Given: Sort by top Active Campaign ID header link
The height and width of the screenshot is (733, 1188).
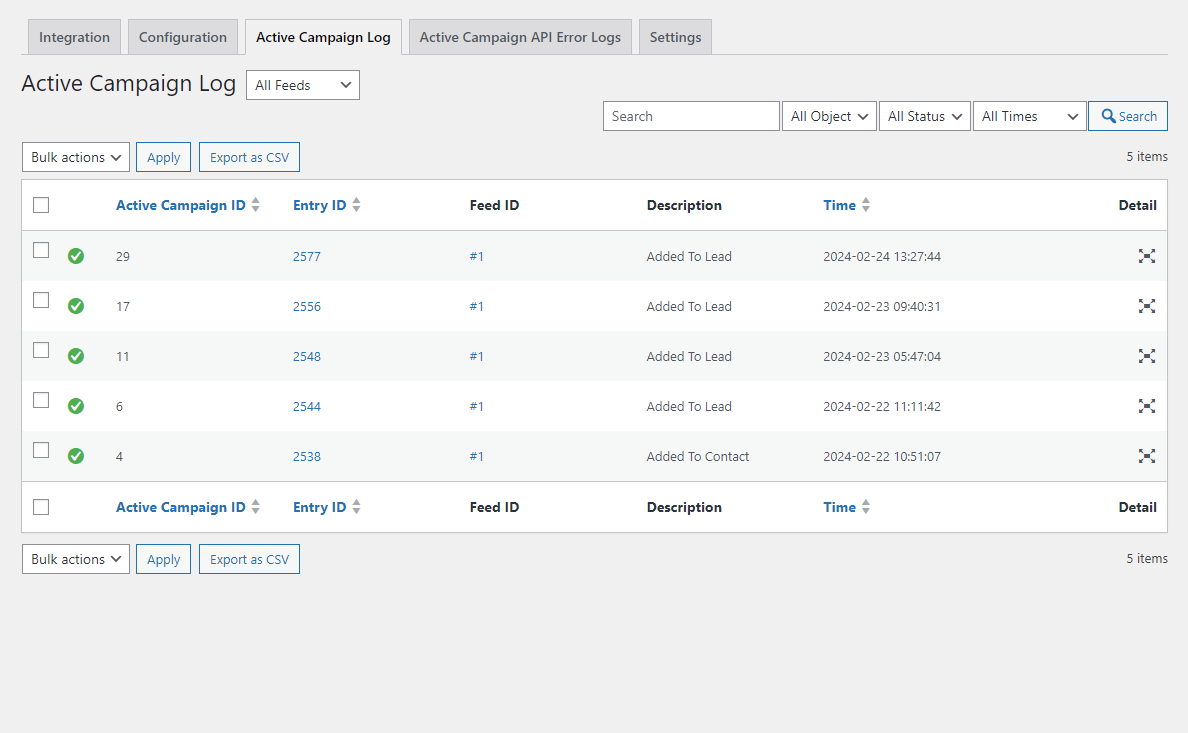Looking at the screenshot, I should coord(180,205).
